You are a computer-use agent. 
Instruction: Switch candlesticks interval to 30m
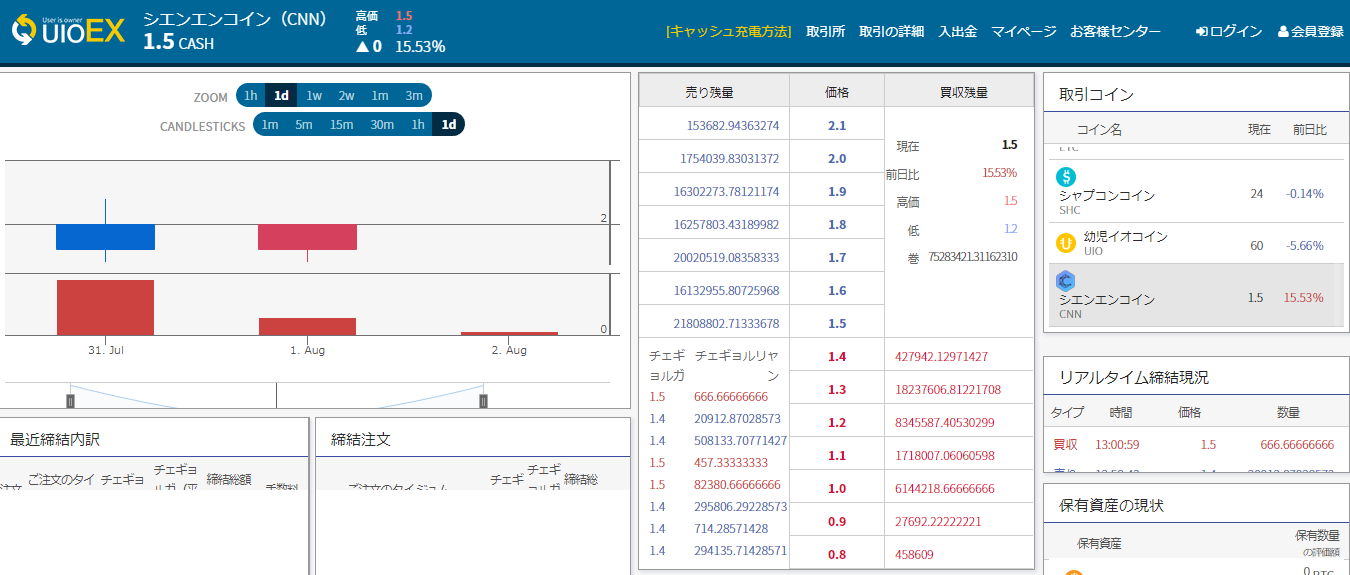click(382, 125)
